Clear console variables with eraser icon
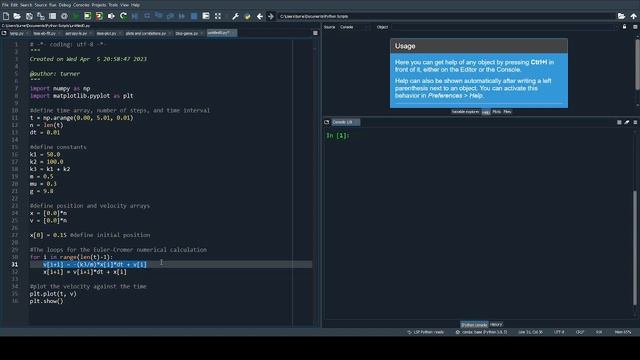The width and height of the screenshot is (640, 360). 627,122
